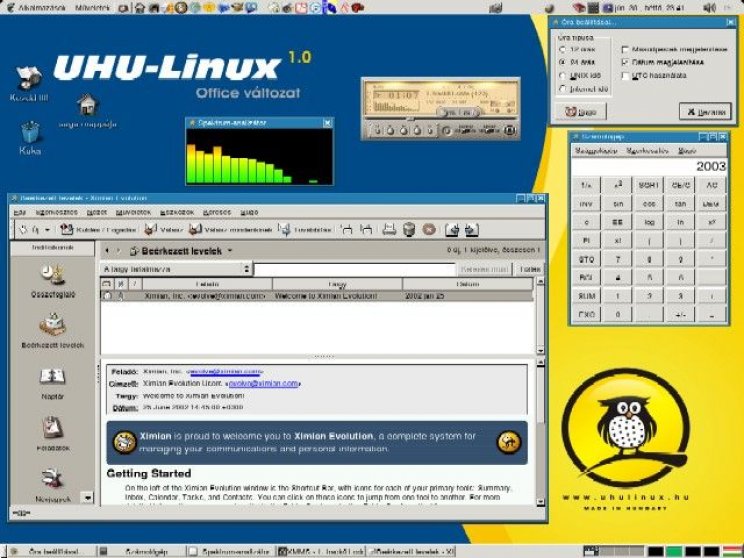Sort messages by the Feladó column header

207,284
